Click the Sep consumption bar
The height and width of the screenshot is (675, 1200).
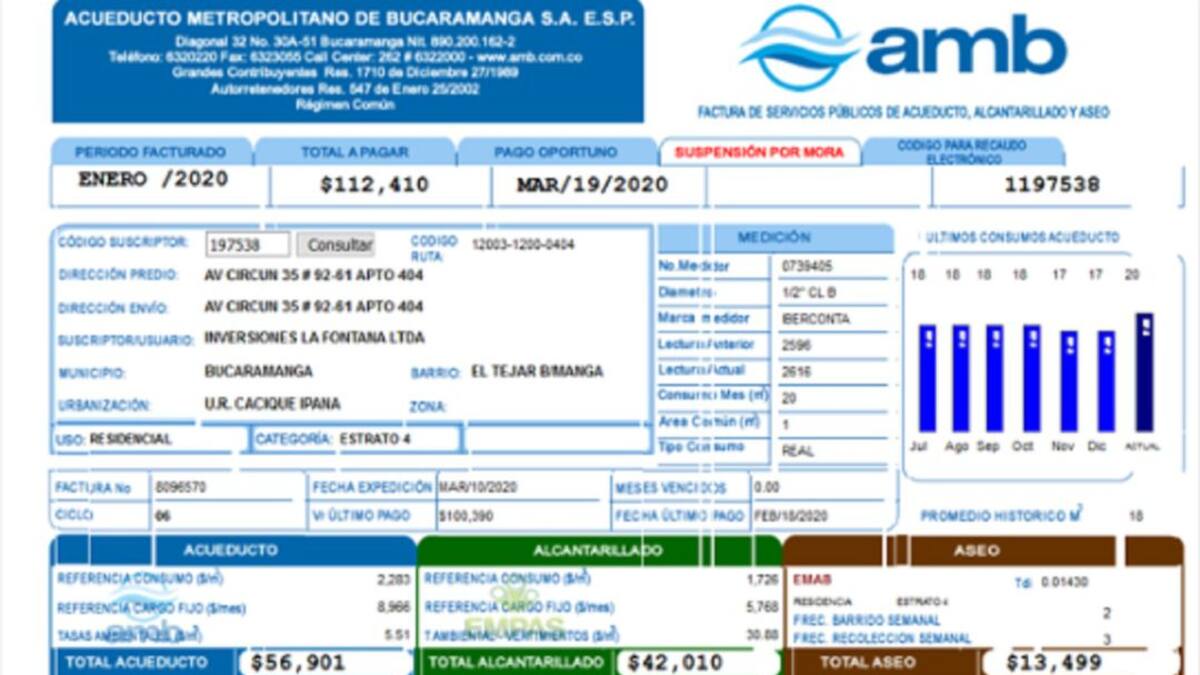[995, 377]
